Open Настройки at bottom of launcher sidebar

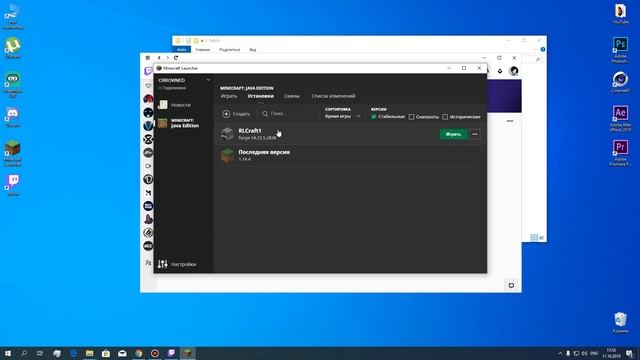(x=177, y=264)
